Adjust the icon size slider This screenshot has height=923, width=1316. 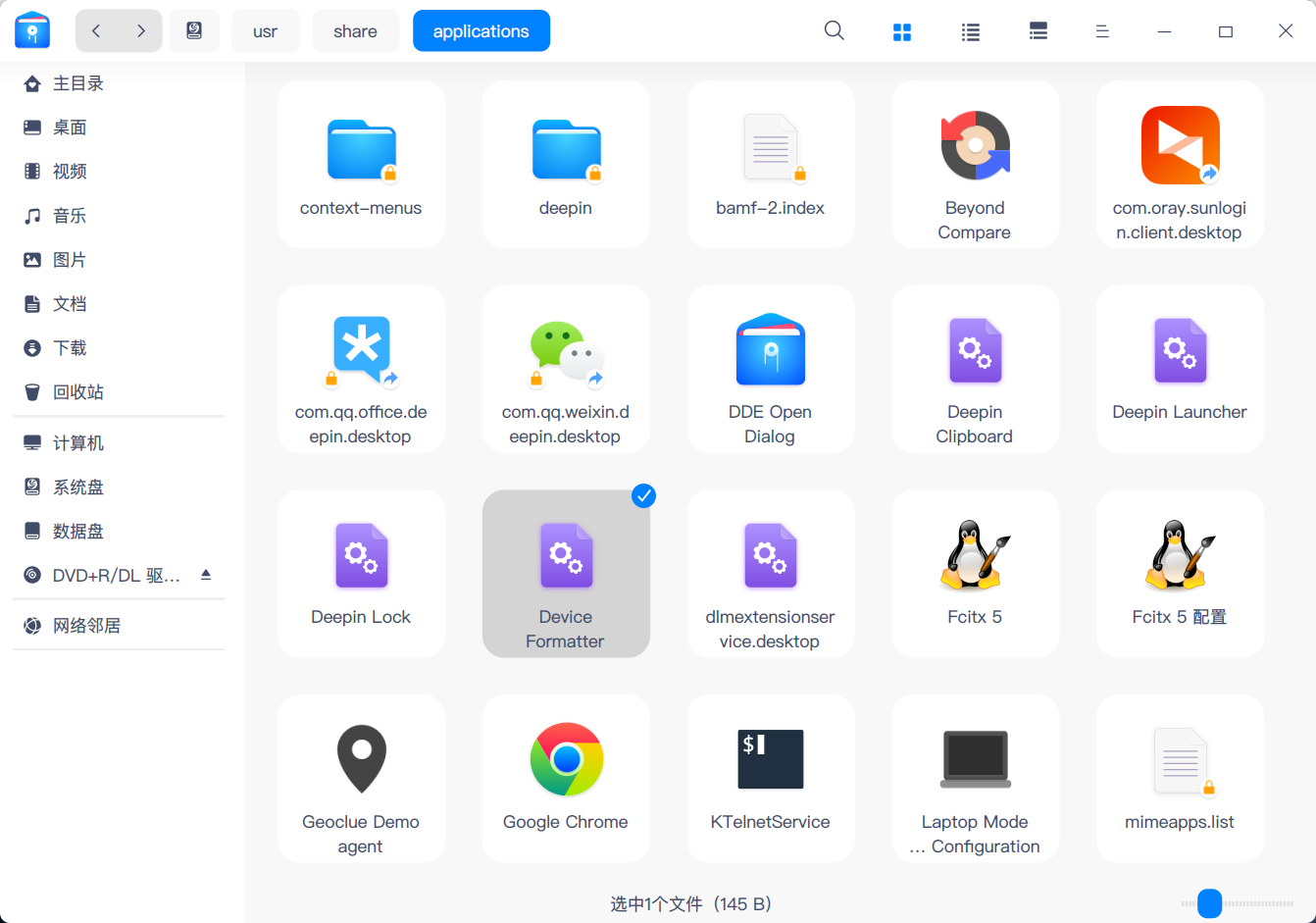click(x=1210, y=903)
